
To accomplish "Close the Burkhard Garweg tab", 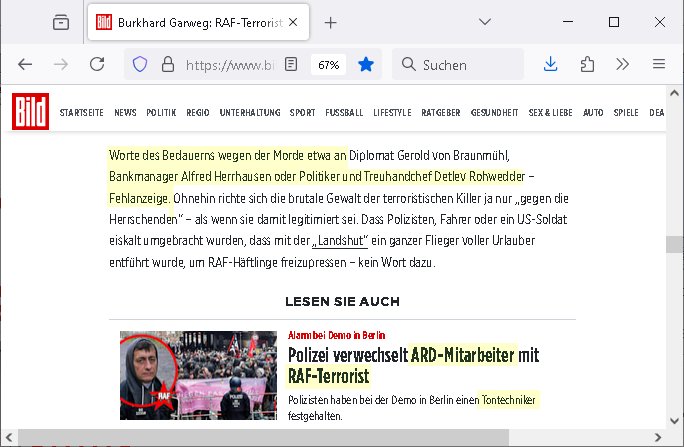I will pos(294,22).
